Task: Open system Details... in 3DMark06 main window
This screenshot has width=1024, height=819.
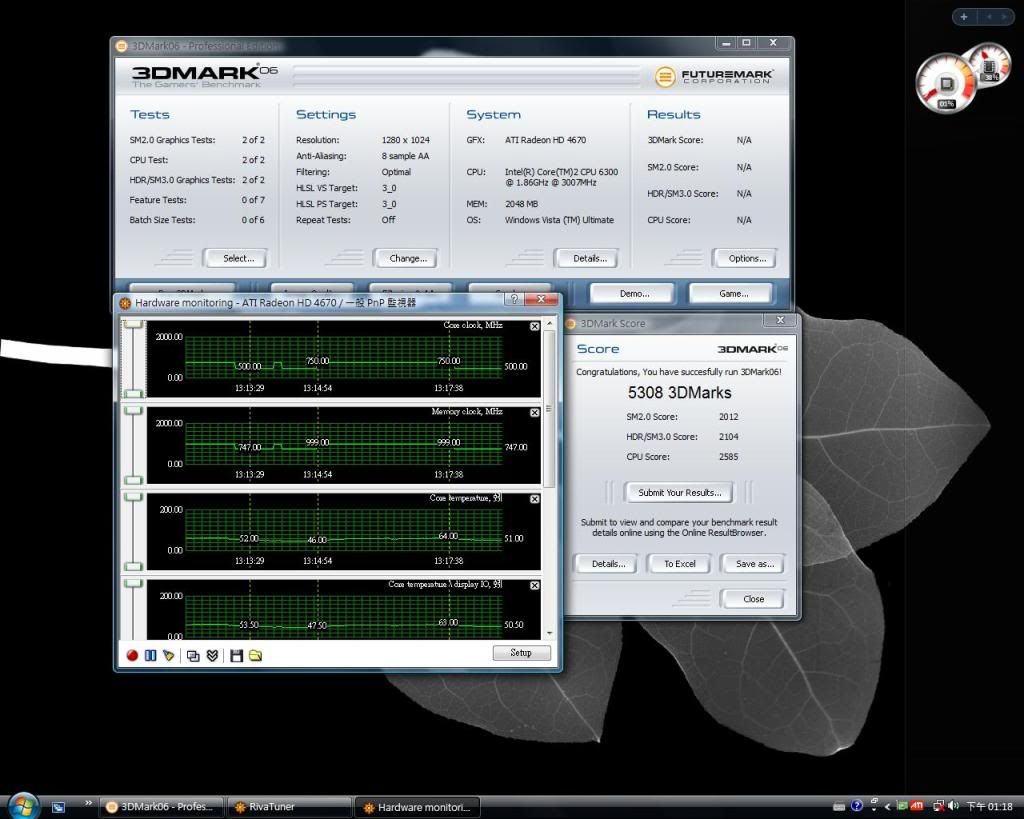Action: (587, 259)
